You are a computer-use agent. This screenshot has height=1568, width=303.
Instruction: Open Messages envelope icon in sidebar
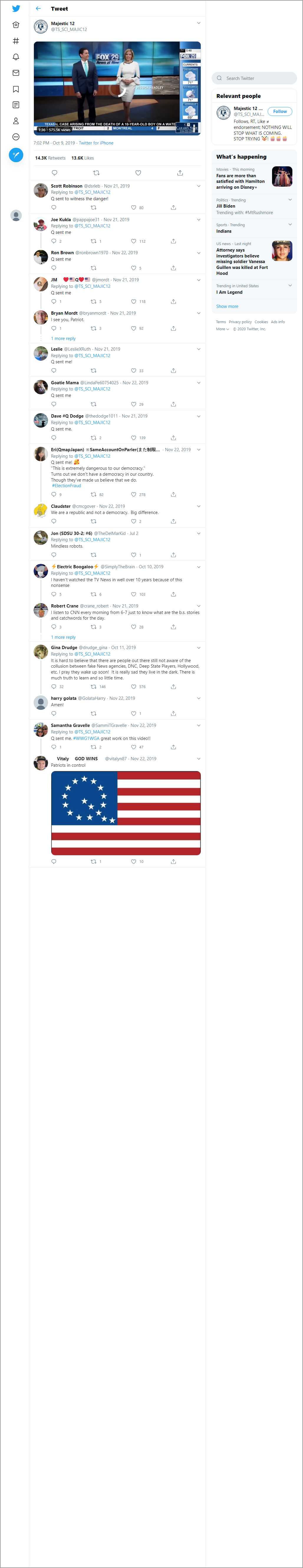(16, 73)
